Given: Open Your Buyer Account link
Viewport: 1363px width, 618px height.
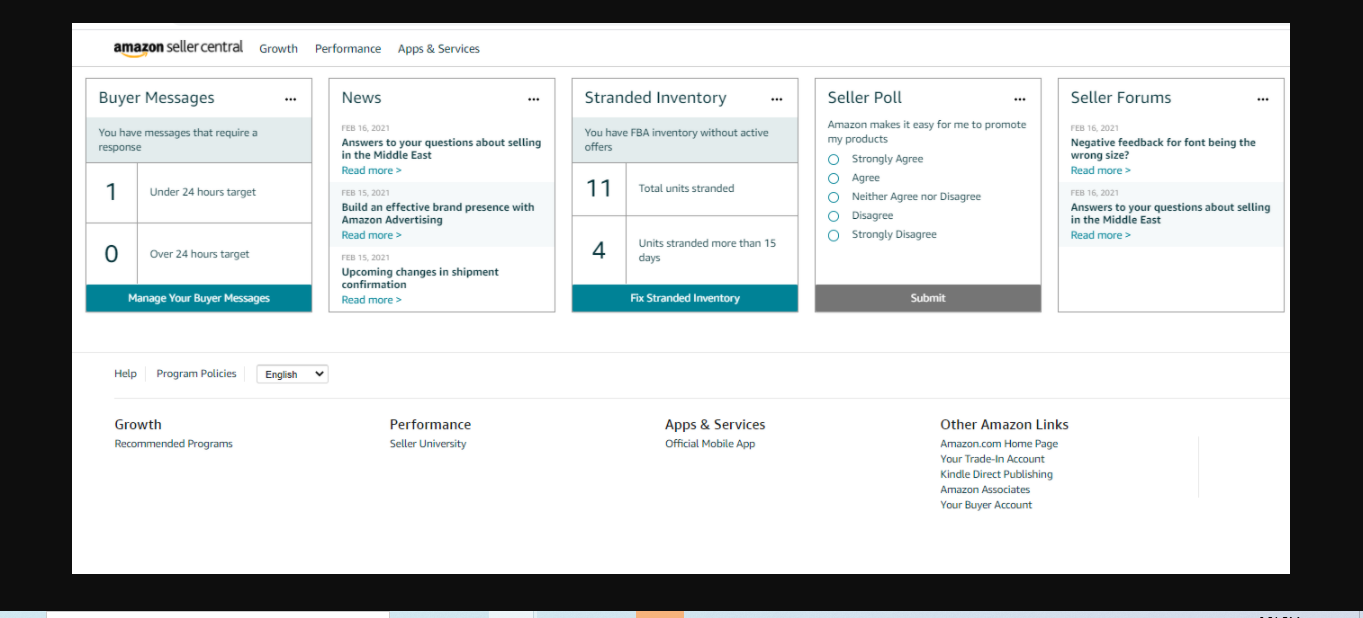Looking at the screenshot, I should tap(986, 505).
